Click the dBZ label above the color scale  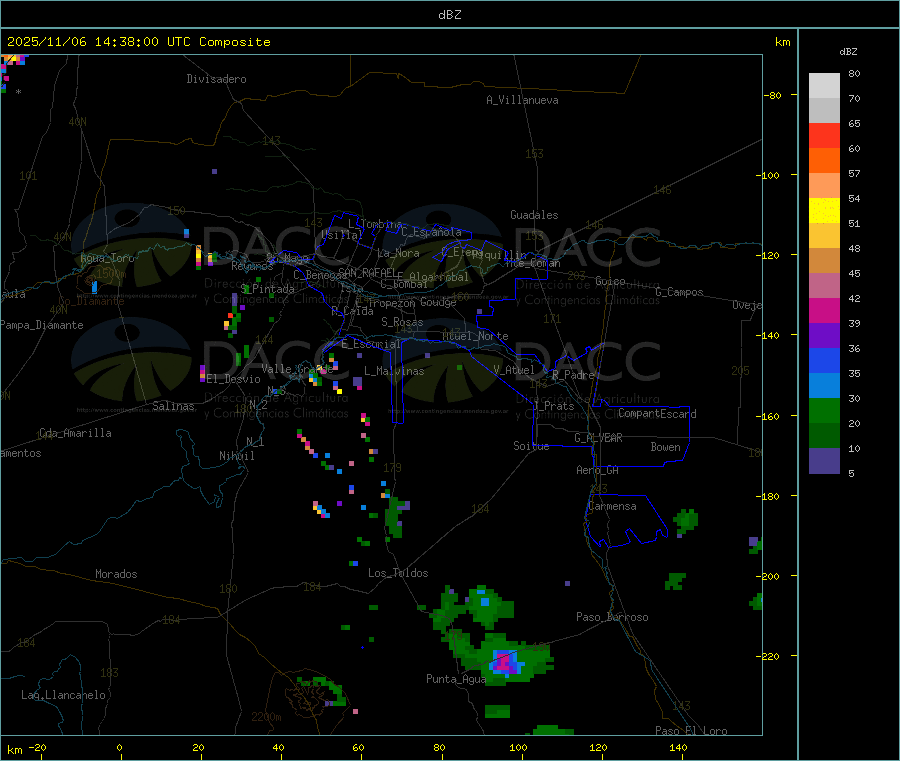point(848,52)
